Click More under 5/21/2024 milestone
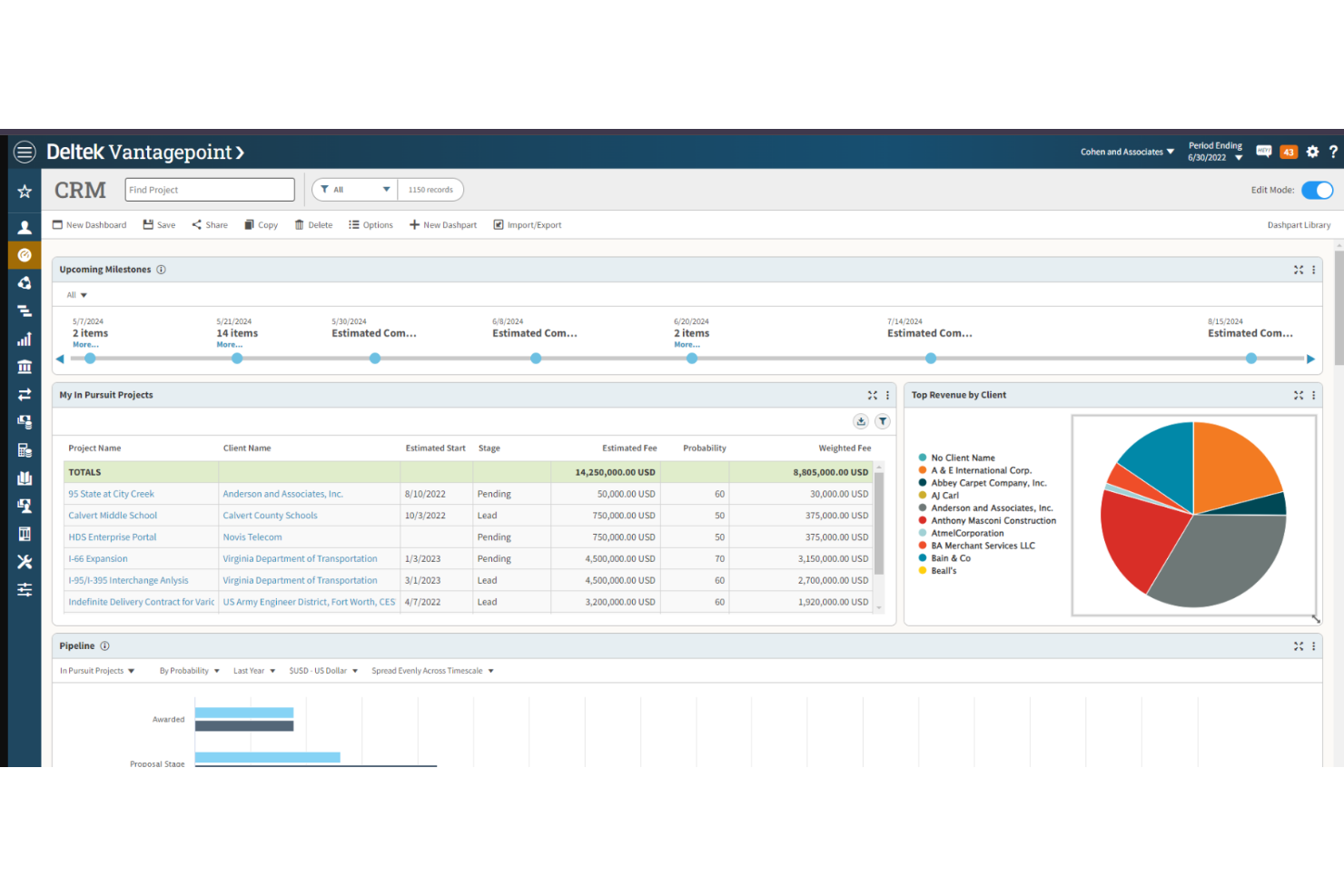The image size is (1344, 896). (x=229, y=345)
